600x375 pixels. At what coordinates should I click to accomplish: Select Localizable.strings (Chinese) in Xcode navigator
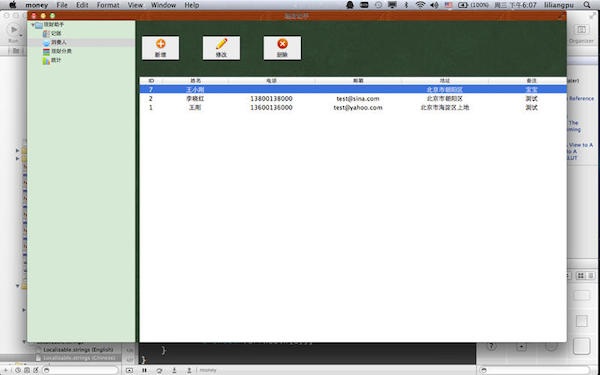pyautogui.click(x=79, y=358)
